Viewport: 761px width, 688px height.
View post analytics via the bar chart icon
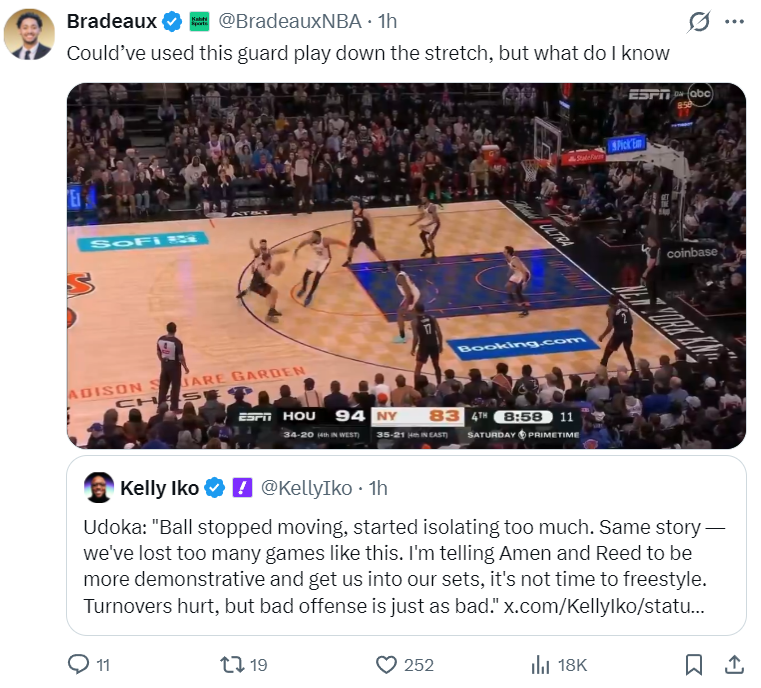tap(541, 664)
